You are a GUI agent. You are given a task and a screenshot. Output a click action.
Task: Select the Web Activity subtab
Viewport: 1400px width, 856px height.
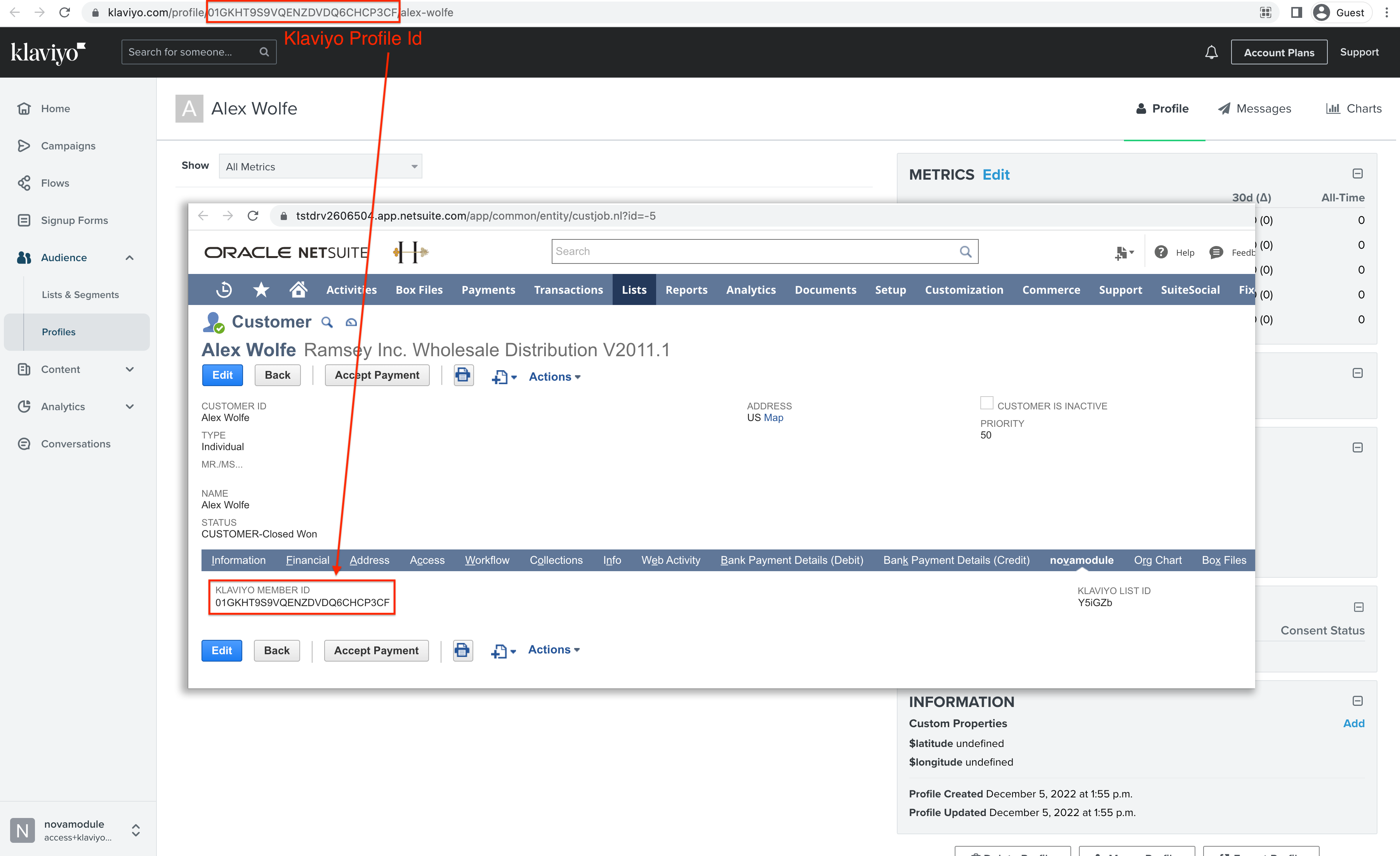point(670,560)
